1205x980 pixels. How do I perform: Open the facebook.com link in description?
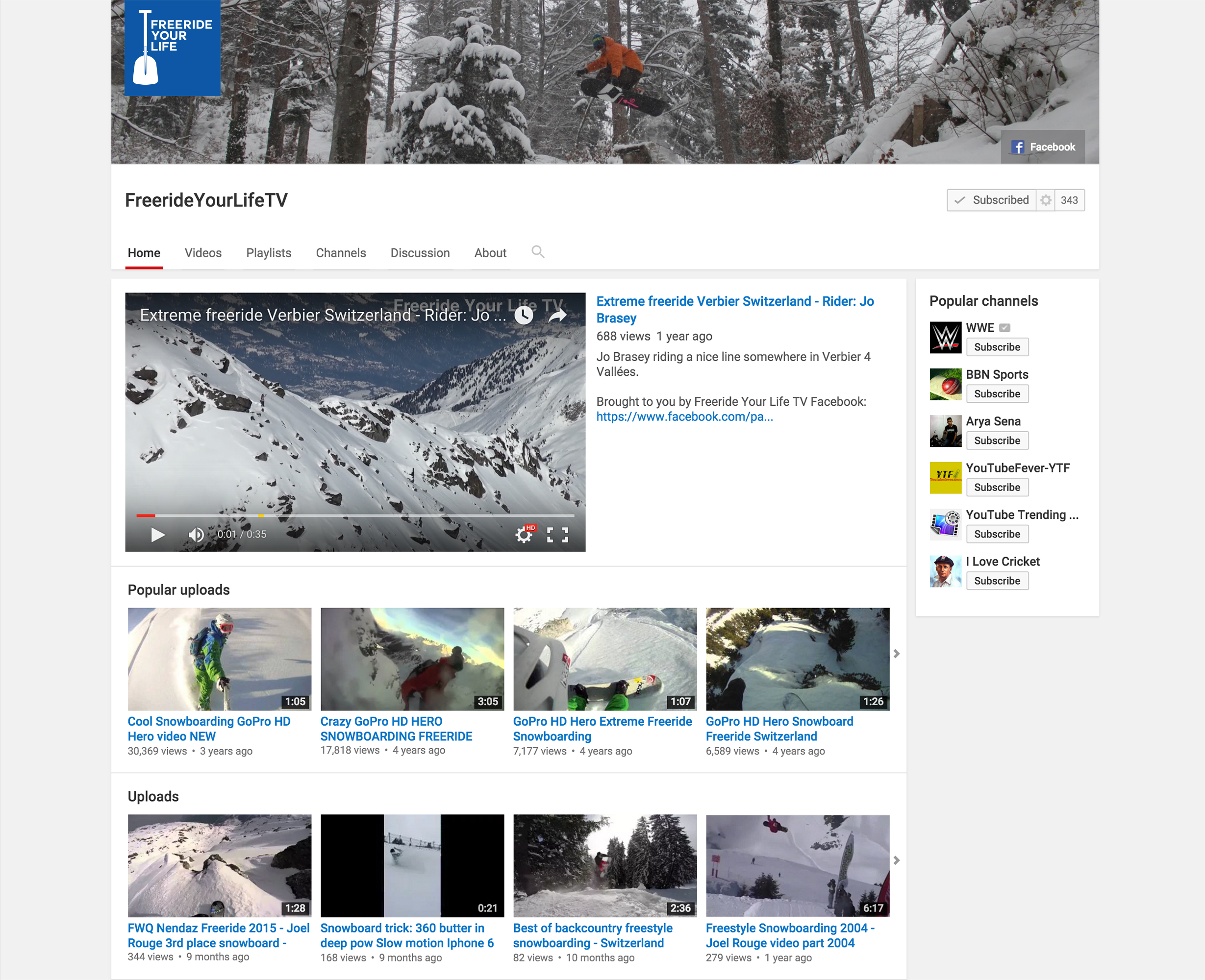pyautogui.click(x=684, y=416)
